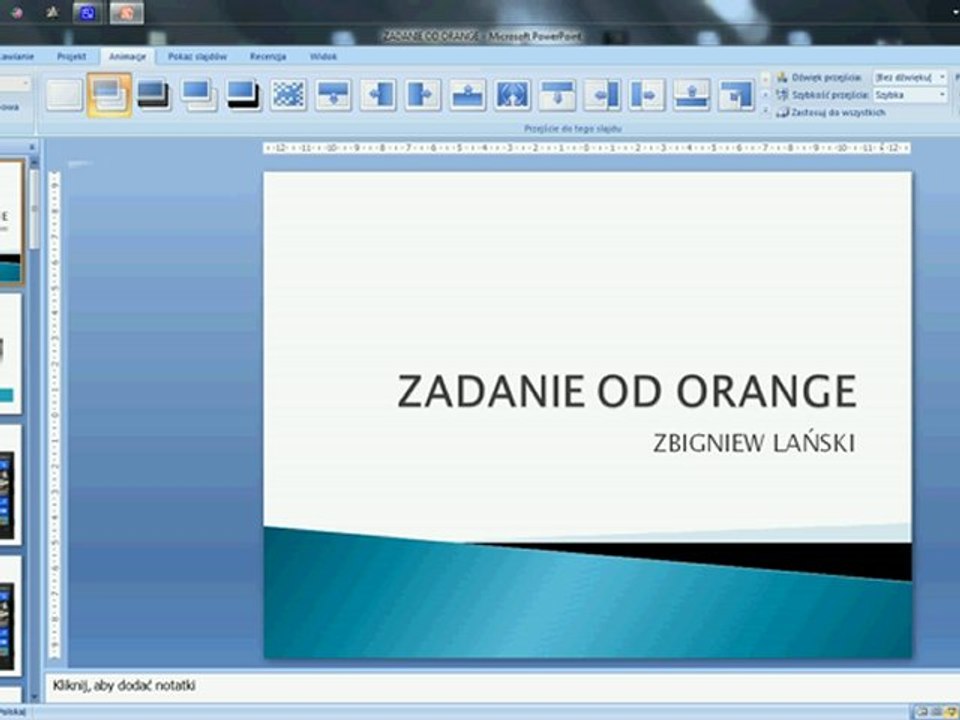
Task: Switch to the Widok tab
Action: point(323,56)
